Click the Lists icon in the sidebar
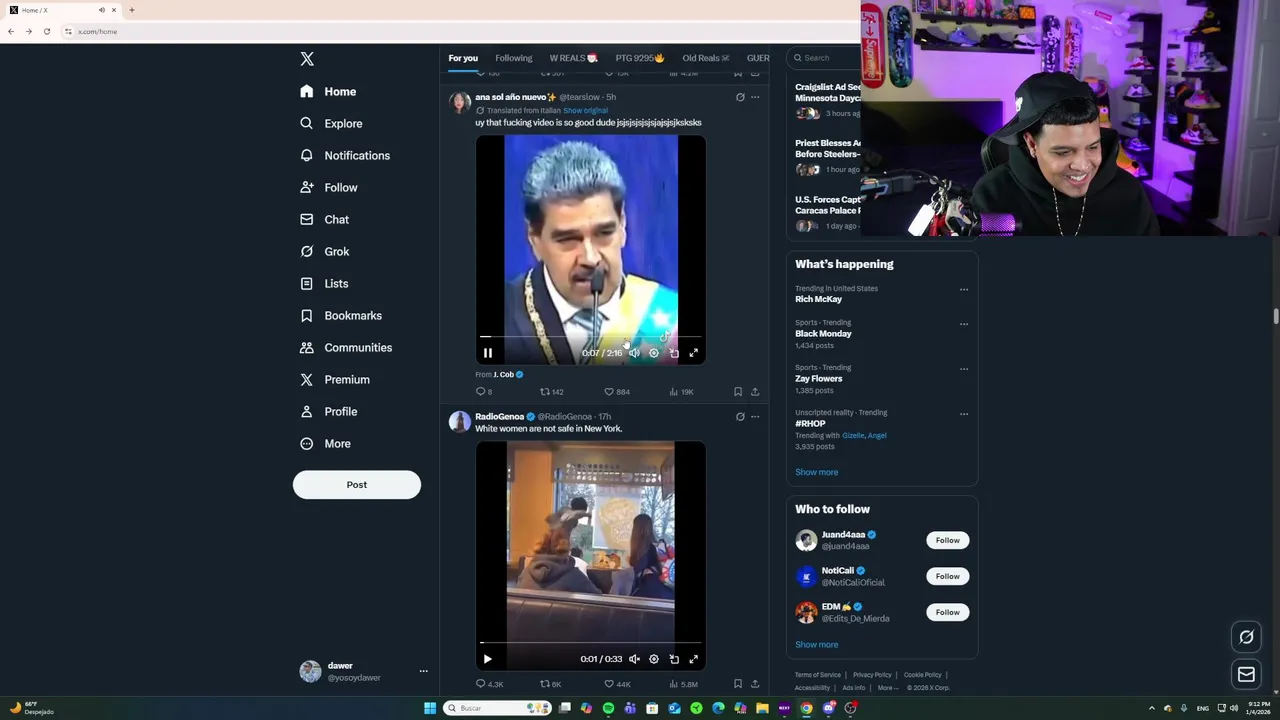Viewport: 1280px width, 720px height. (x=307, y=283)
